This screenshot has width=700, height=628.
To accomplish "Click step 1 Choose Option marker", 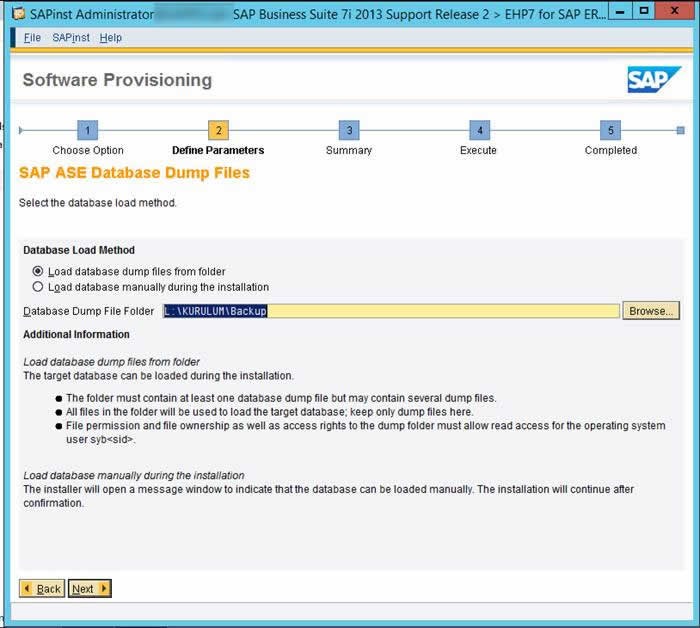I will coord(88,130).
